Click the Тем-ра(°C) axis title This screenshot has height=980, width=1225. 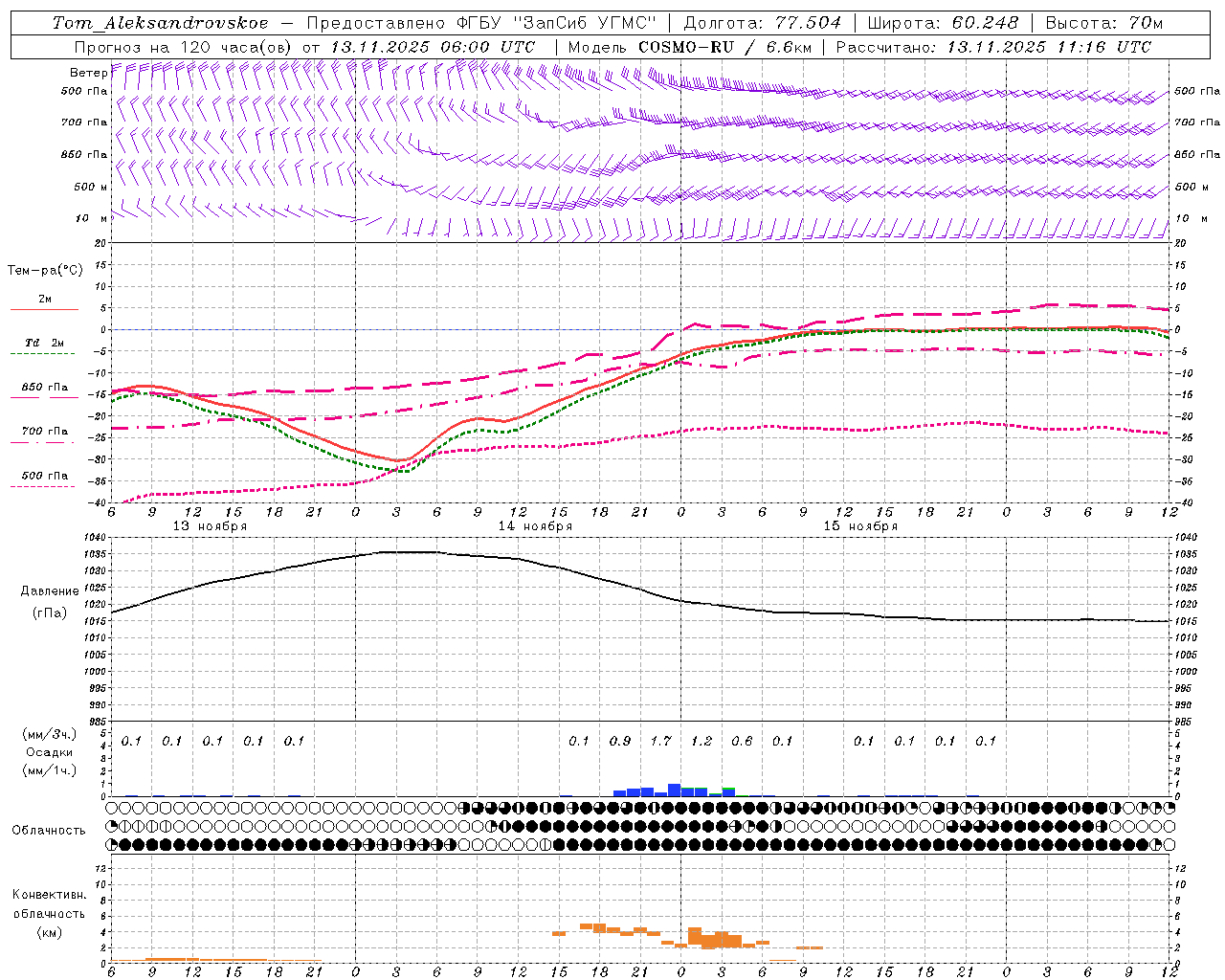45,271
